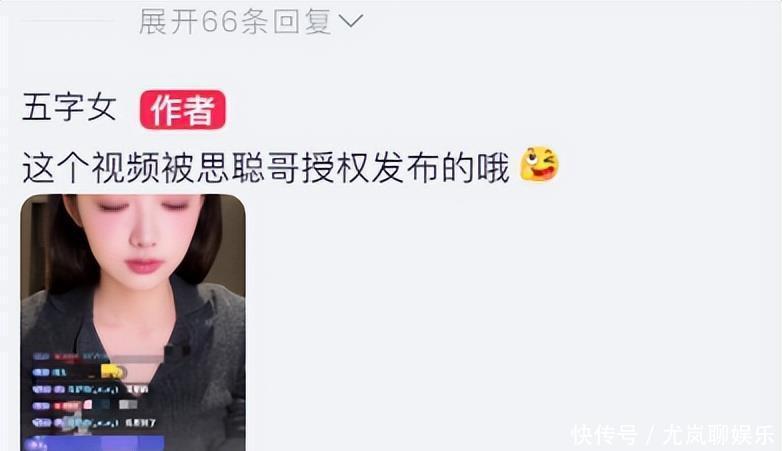
Task: Open the 展开66条回复 replies link
Action: pyautogui.click(x=251, y=21)
